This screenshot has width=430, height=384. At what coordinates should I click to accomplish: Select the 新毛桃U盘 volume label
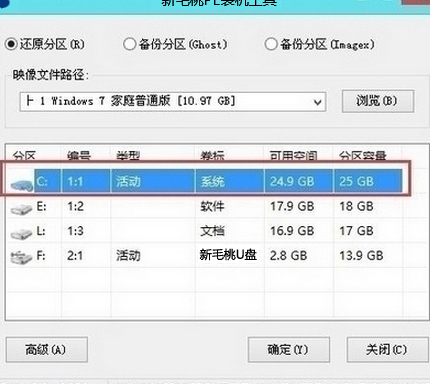228,255
